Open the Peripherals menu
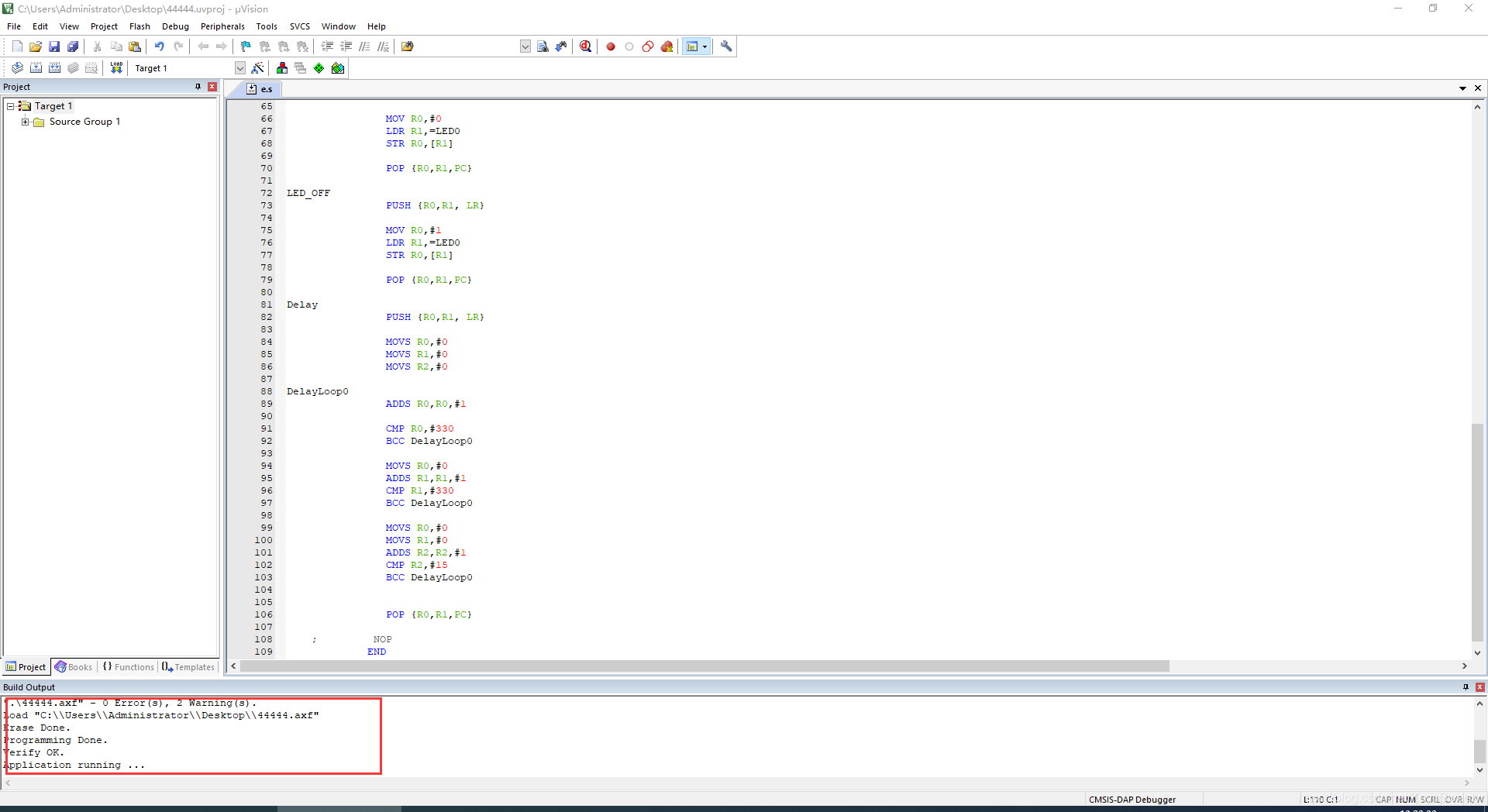This screenshot has height=812, width=1488. (x=222, y=26)
